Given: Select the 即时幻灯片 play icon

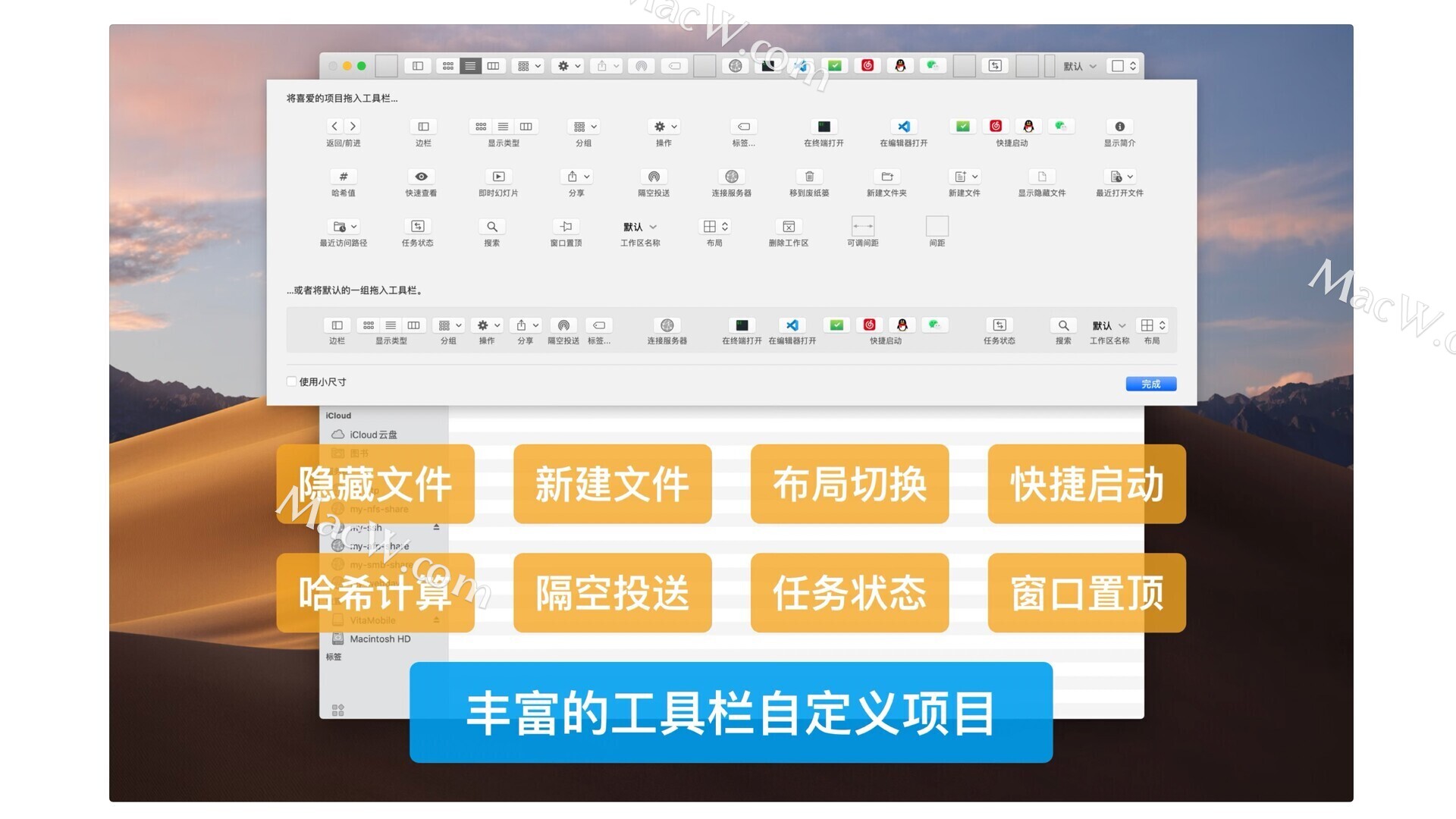Looking at the screenshot, I should [x=498, y=176].
